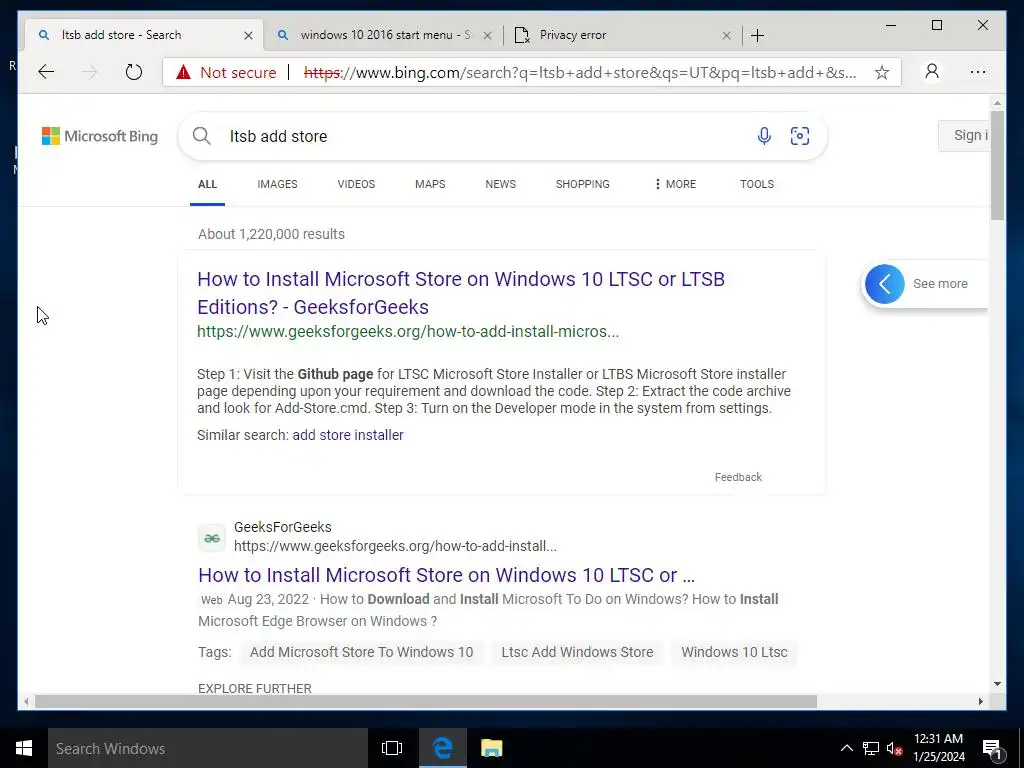Click the 'Windows 10 Ltsc' tag

[734, 652]
